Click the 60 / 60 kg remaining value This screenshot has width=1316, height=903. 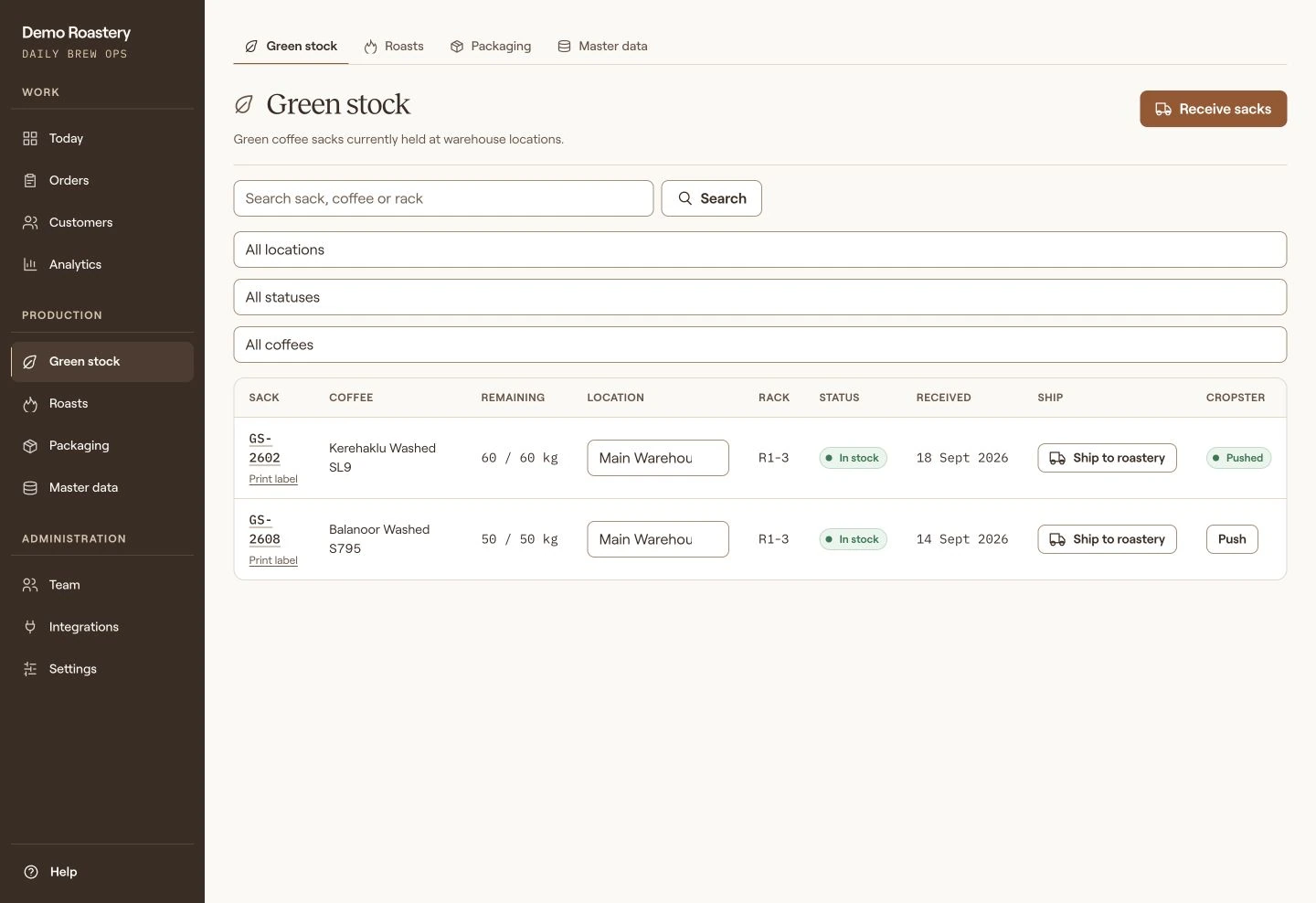(519, 458)
